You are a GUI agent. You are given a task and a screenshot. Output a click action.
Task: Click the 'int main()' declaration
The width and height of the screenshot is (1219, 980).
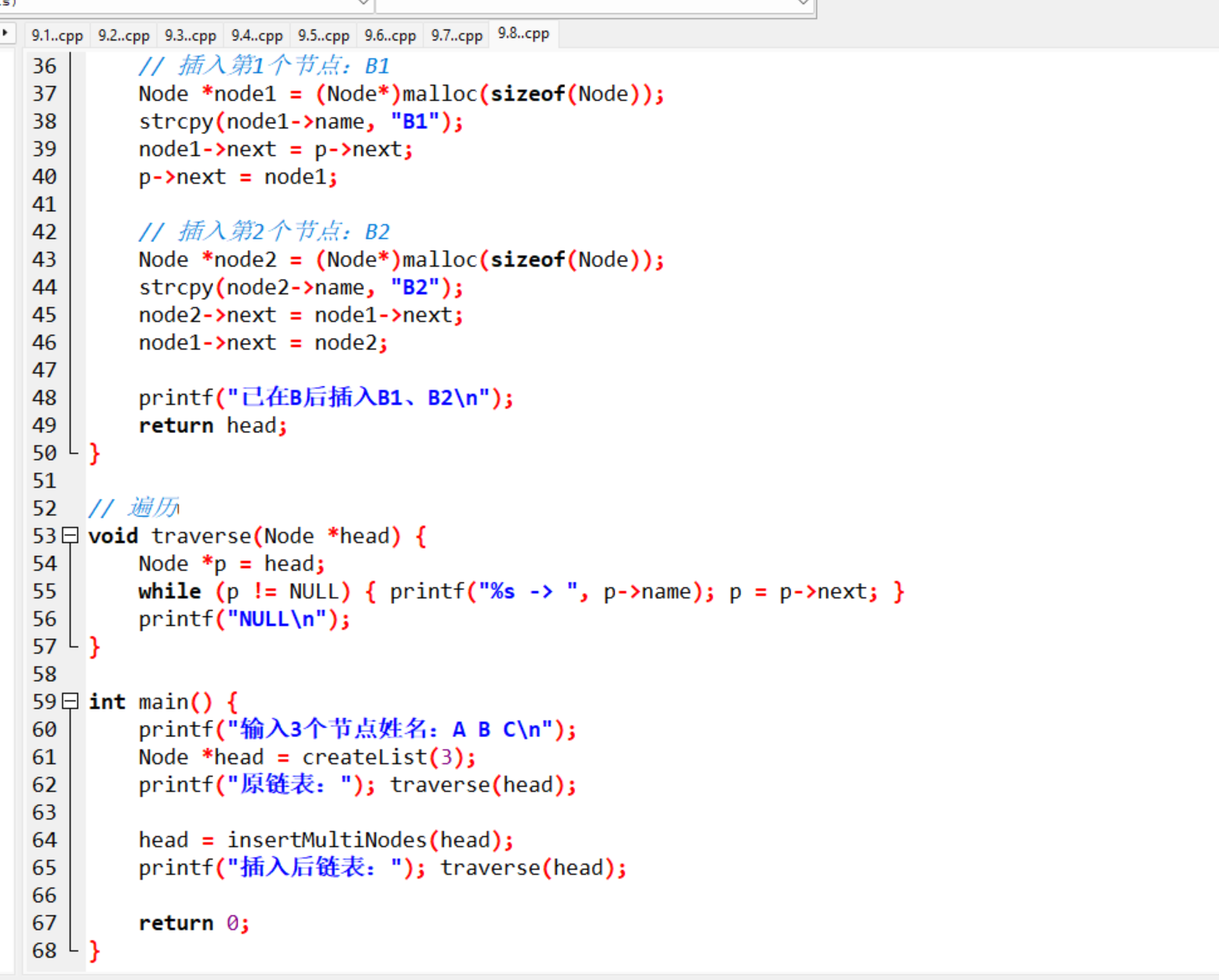click(151, 702)
